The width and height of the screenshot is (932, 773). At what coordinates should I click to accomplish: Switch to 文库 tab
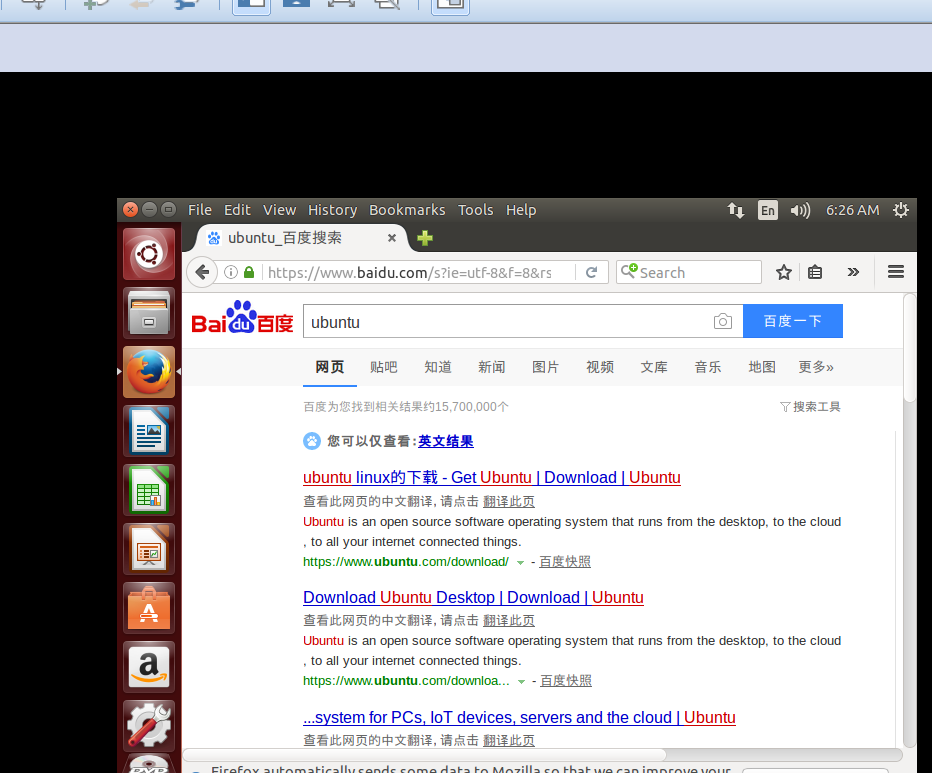click(x=654, y=367)
